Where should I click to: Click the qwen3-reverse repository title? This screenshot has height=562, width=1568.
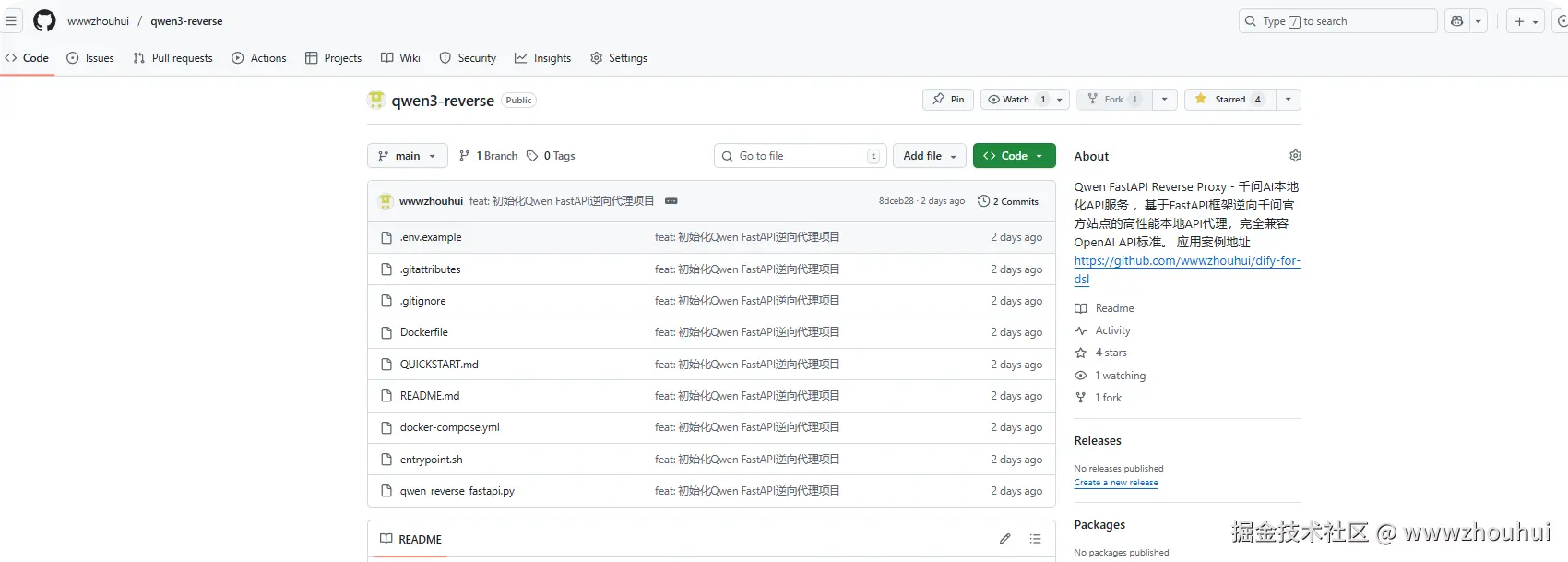pos(443,101)
